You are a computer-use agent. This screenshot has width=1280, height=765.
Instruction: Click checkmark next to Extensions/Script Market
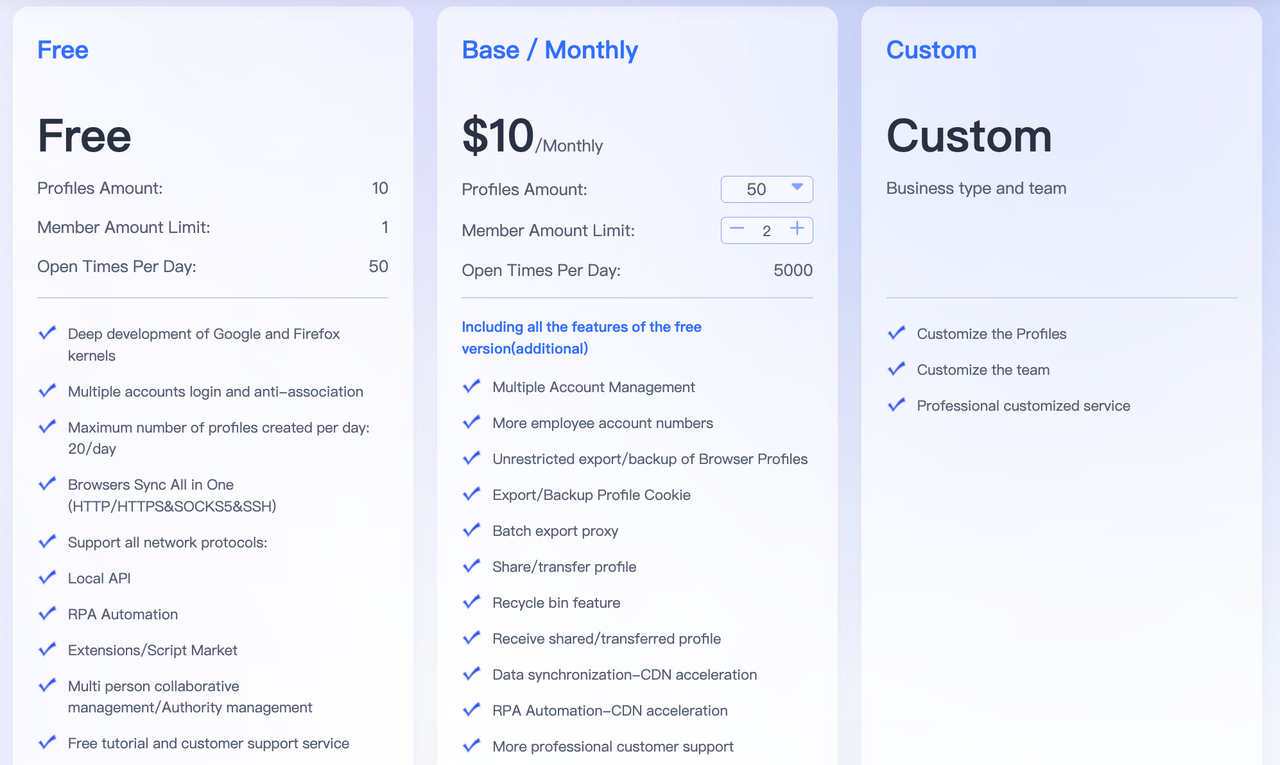click(47, 650)
